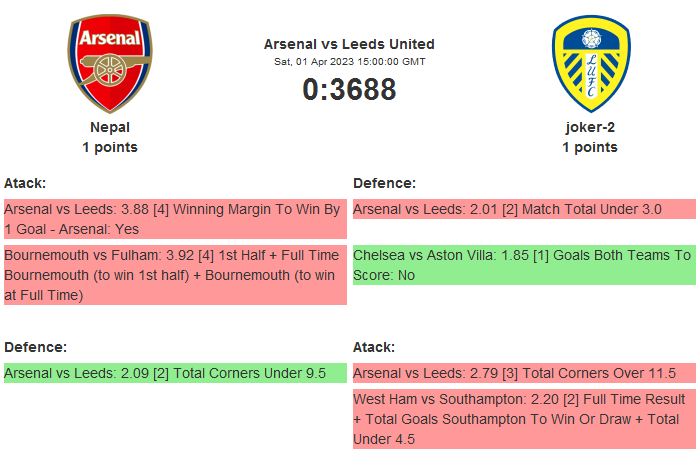The width and height of the screenshot is (700, 460).
Task: Click the left Atack heading
Action: [x=25, y=183]
